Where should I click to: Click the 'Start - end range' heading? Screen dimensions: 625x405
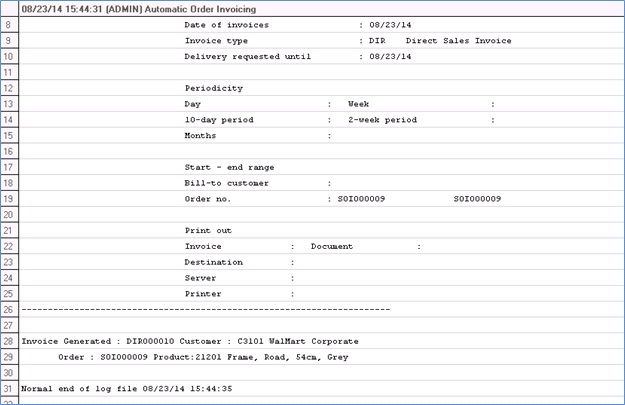(x=229, y=167)
